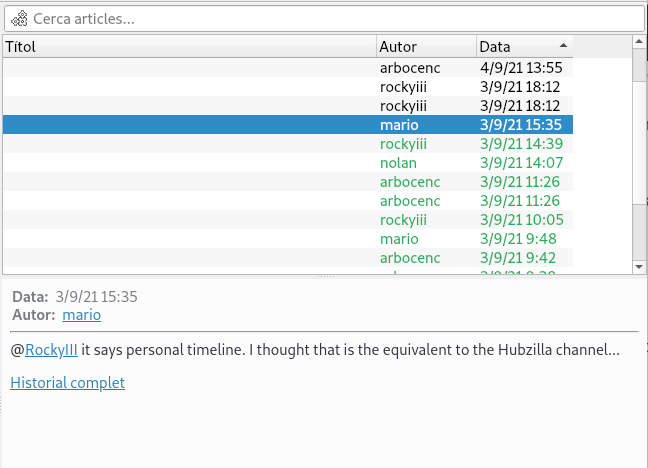648x468 pixels.
Task: Click the search icon in search box
Action: [19, 19]
